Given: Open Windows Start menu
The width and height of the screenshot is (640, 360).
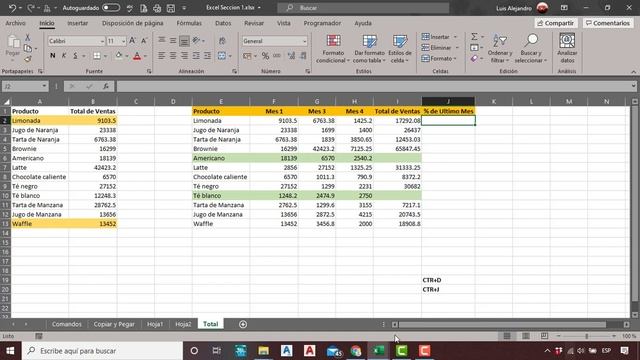Looking at the screenshot, I should tap(10, 351).
